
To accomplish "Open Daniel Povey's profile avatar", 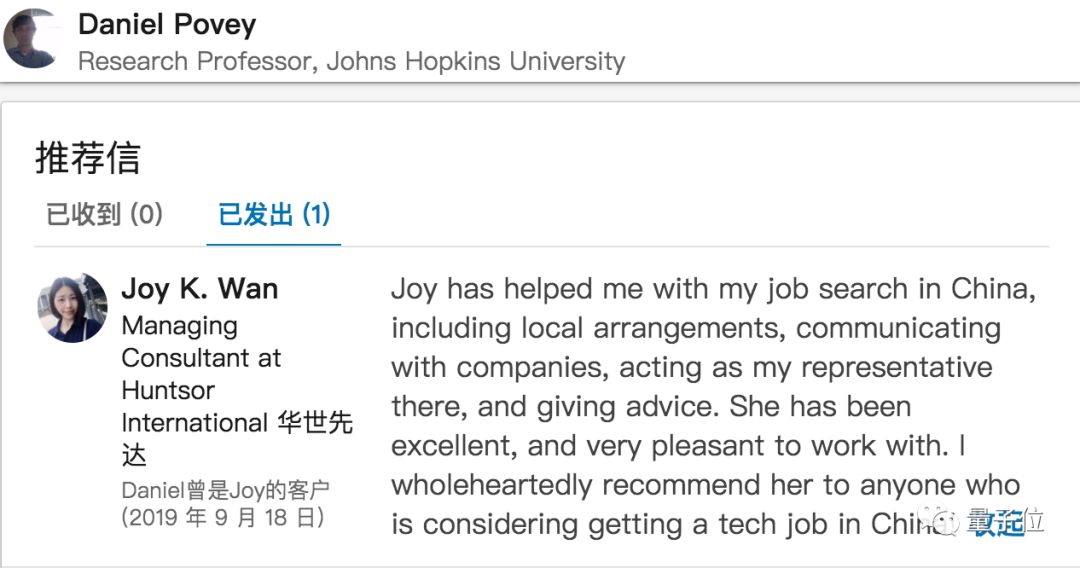I will pyautogui.click(x=31, y=39).
